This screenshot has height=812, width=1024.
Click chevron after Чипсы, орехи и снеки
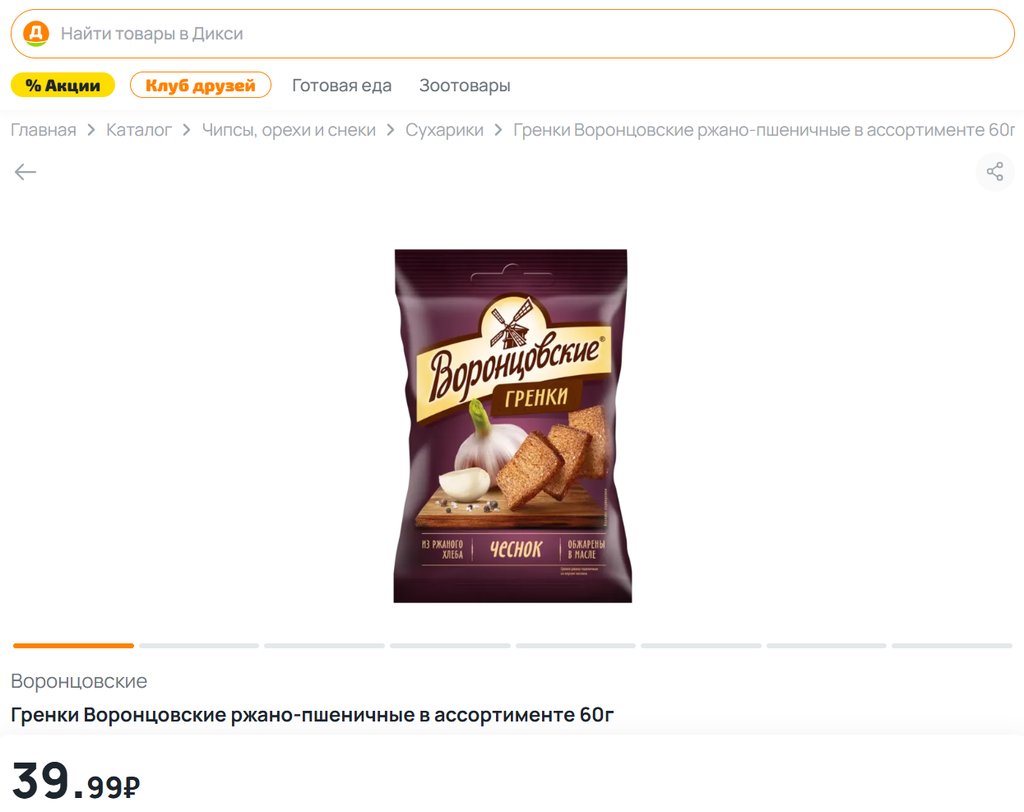coord(391,130)
